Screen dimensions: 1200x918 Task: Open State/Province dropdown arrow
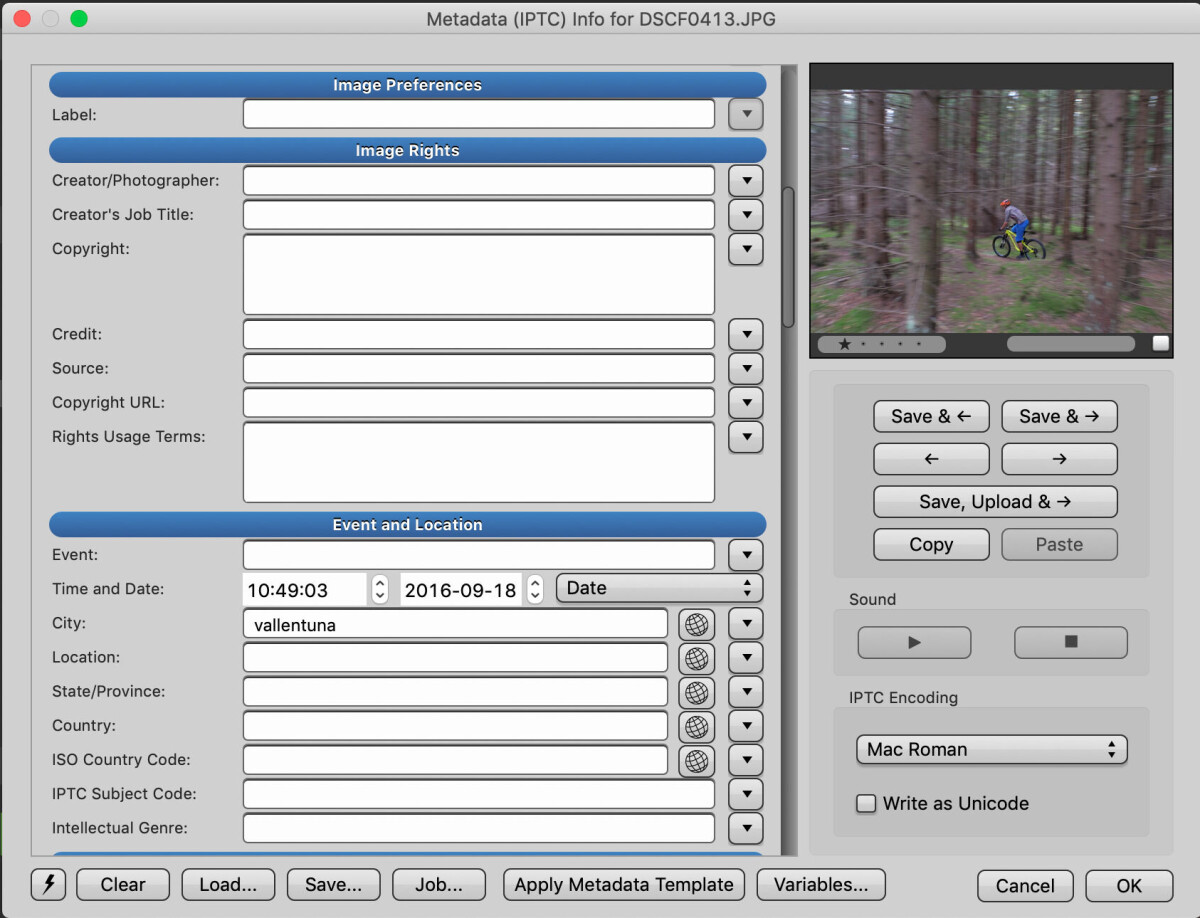[746, 693]
